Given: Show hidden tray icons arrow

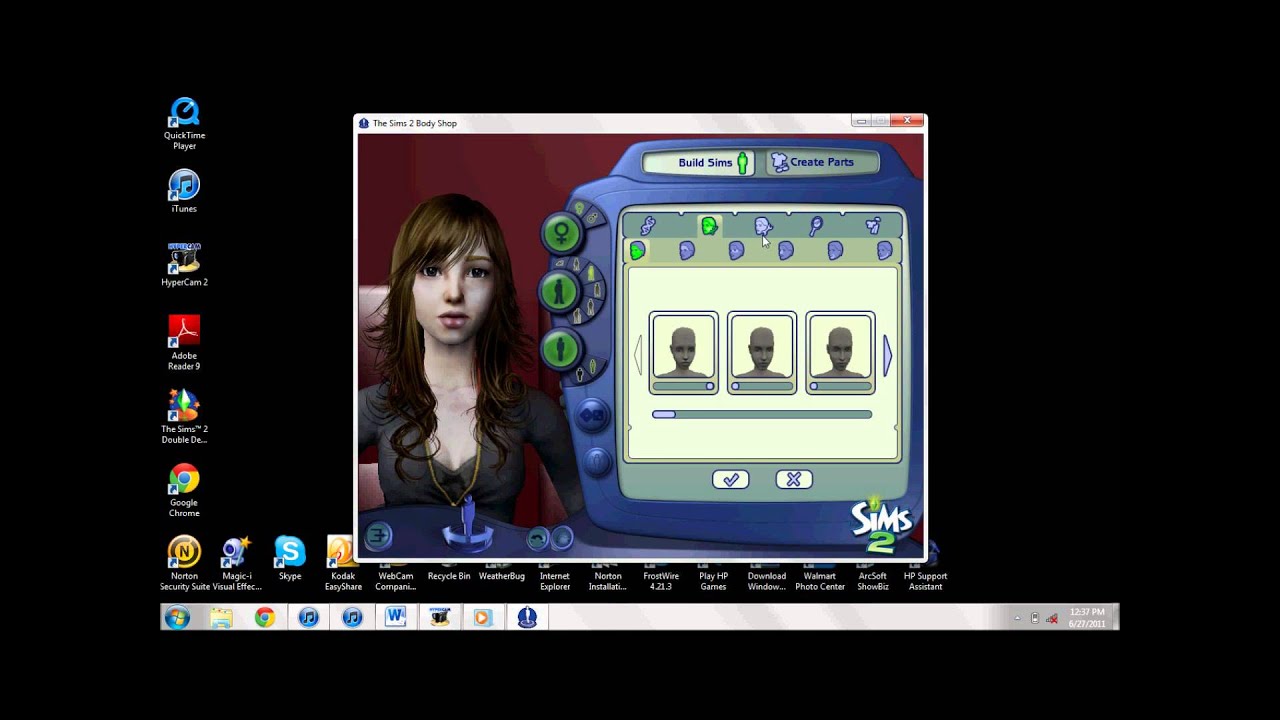Looking at the screenshot, I should [1018, 619].
